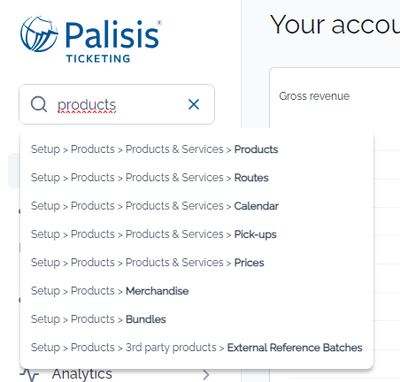The image size is (400, 382).
Task: Click the Gross revenue label
Action: (x=314, y=96)
